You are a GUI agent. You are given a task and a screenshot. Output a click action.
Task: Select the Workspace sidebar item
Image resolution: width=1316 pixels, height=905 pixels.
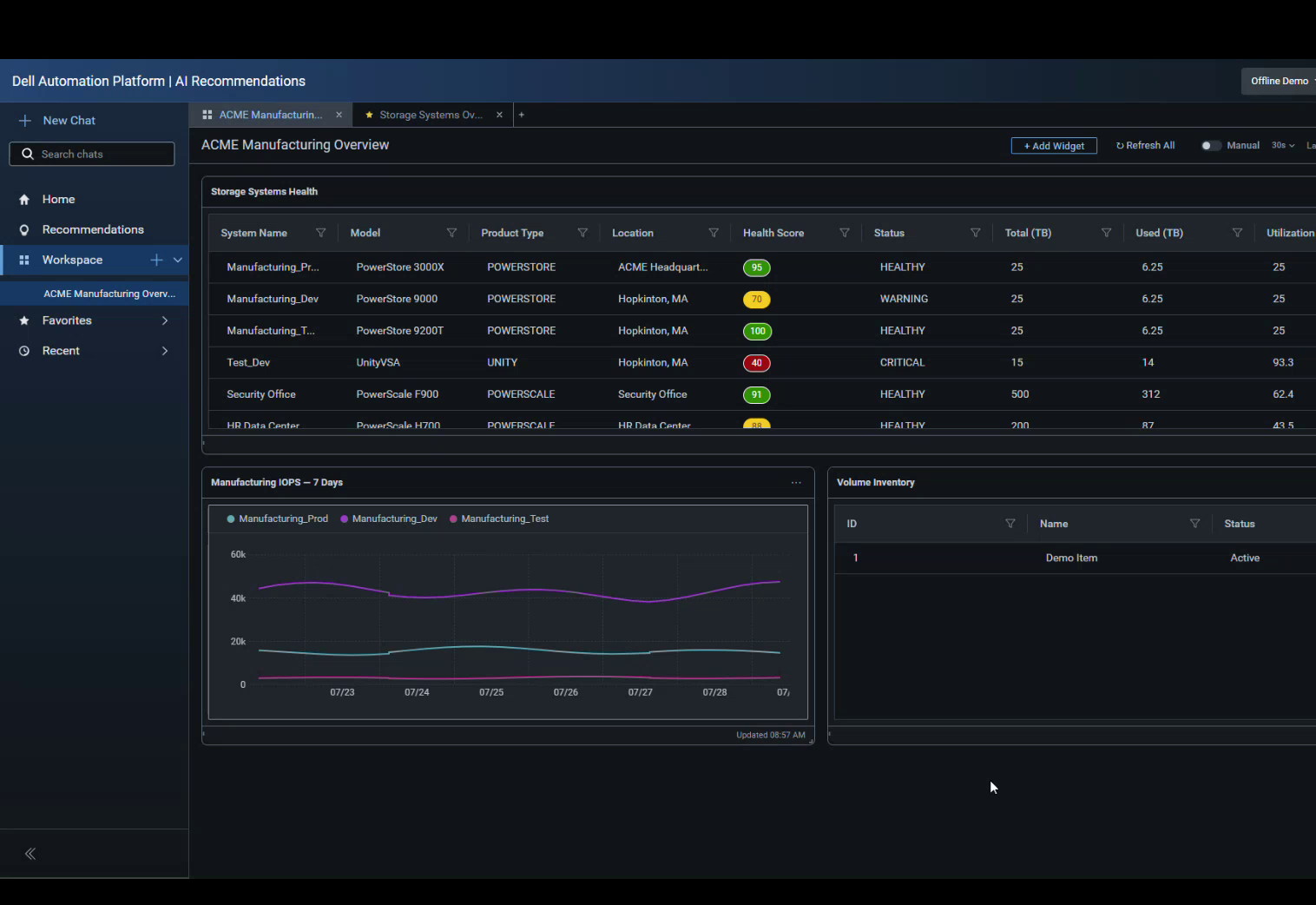pyautogui.click(x=72, y=260)
